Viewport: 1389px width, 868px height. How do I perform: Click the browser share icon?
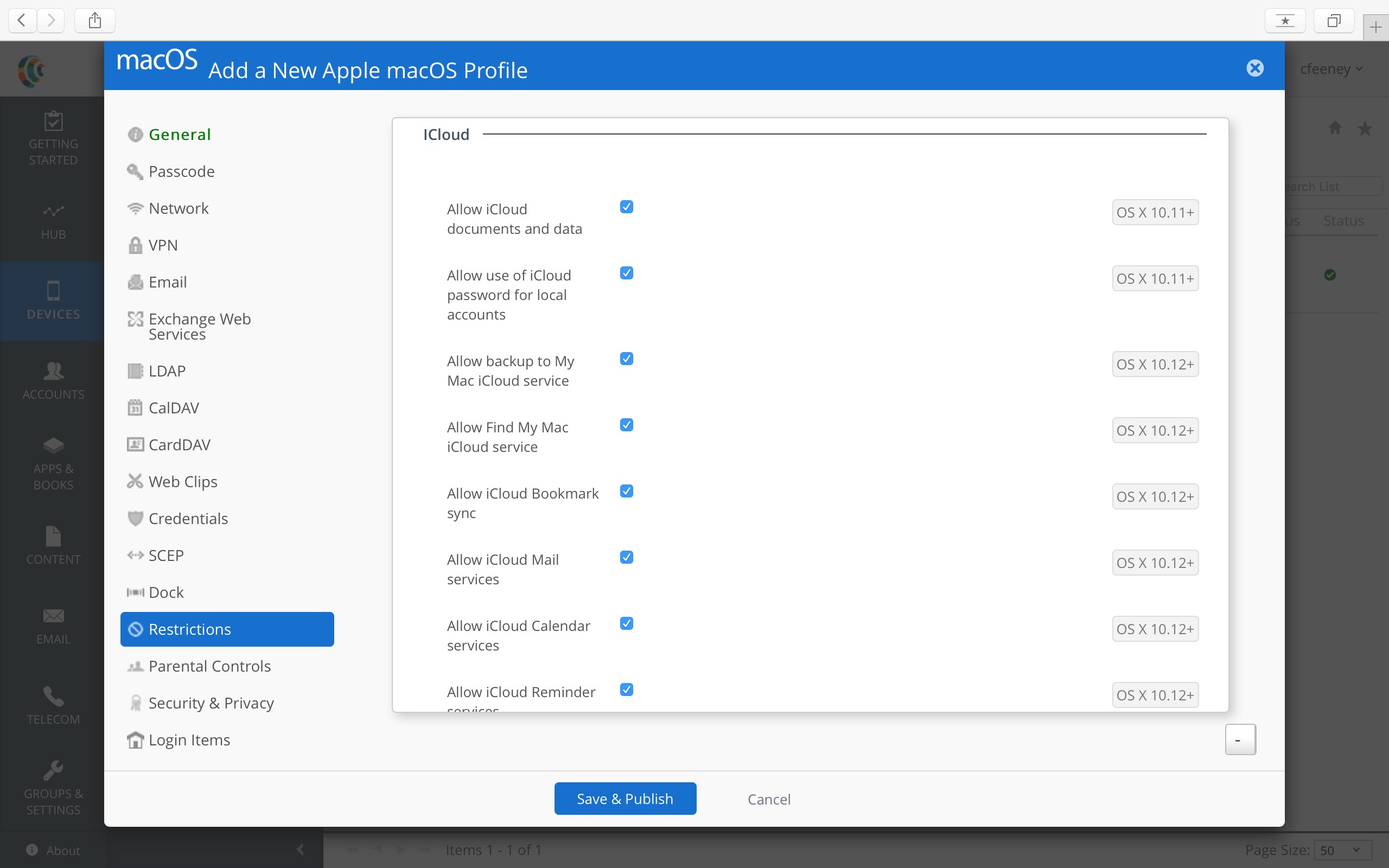click(x=95, y=21)
